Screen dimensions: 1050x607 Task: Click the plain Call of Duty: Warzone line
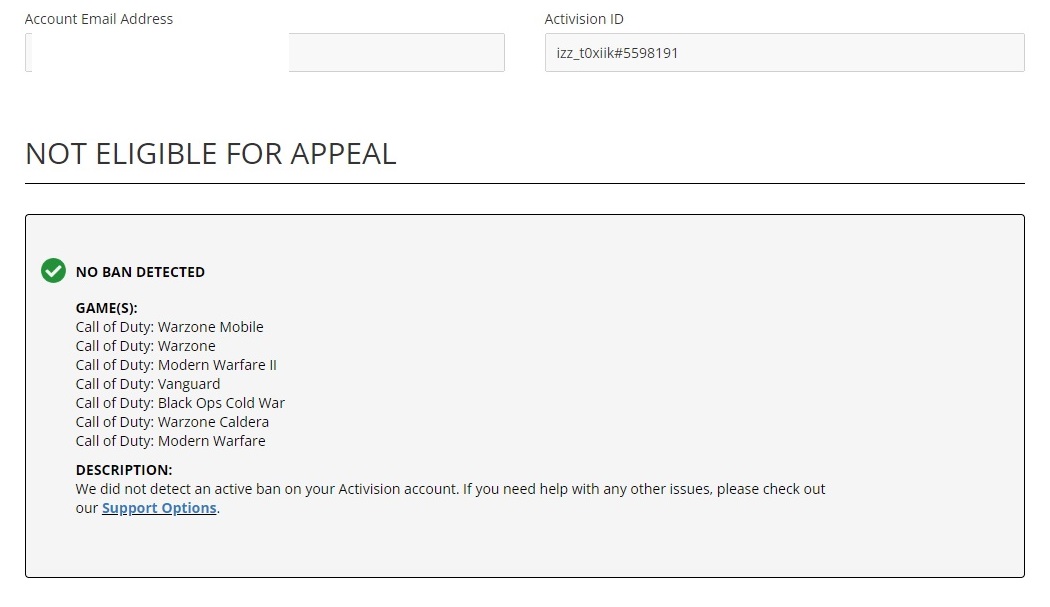pos(145,346)
